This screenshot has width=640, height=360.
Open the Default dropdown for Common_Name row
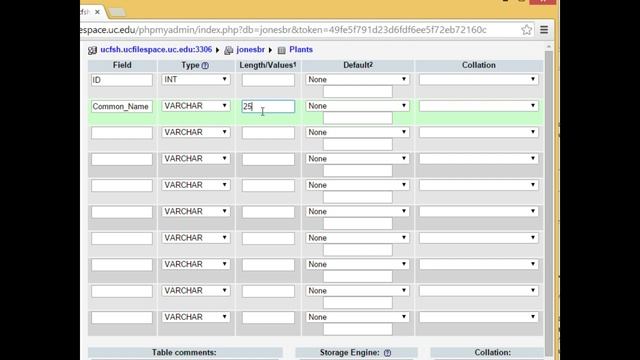357,106
